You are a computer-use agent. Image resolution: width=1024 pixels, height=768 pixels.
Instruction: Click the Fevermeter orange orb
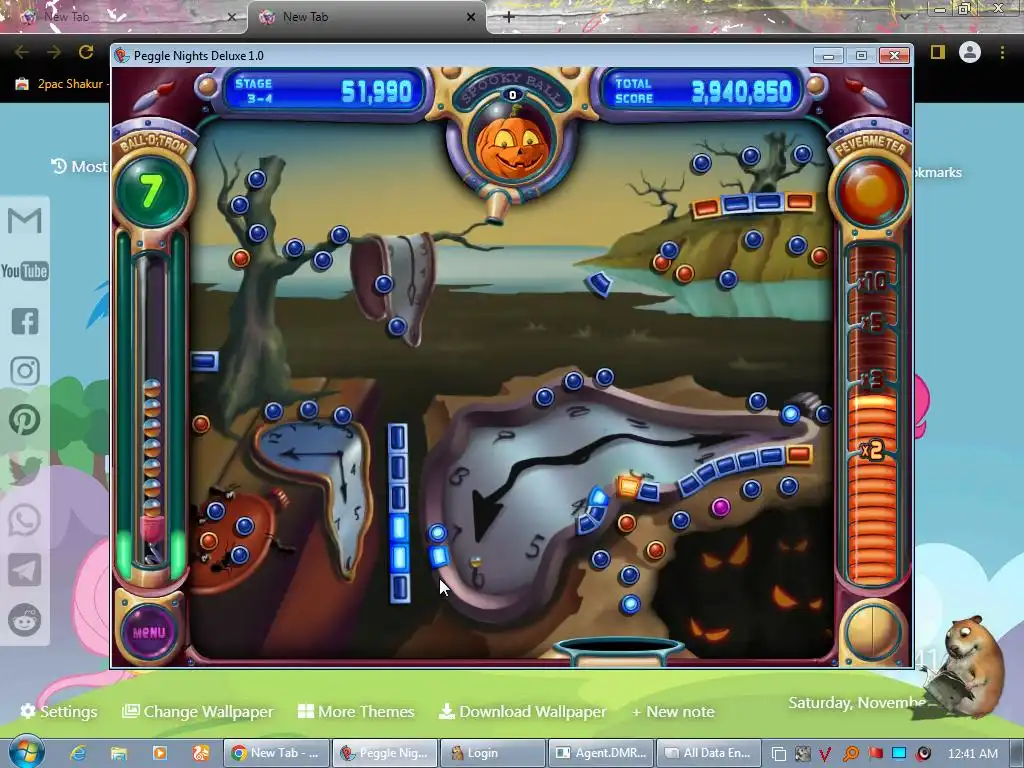pyautogui.click(x=871, y=191)
